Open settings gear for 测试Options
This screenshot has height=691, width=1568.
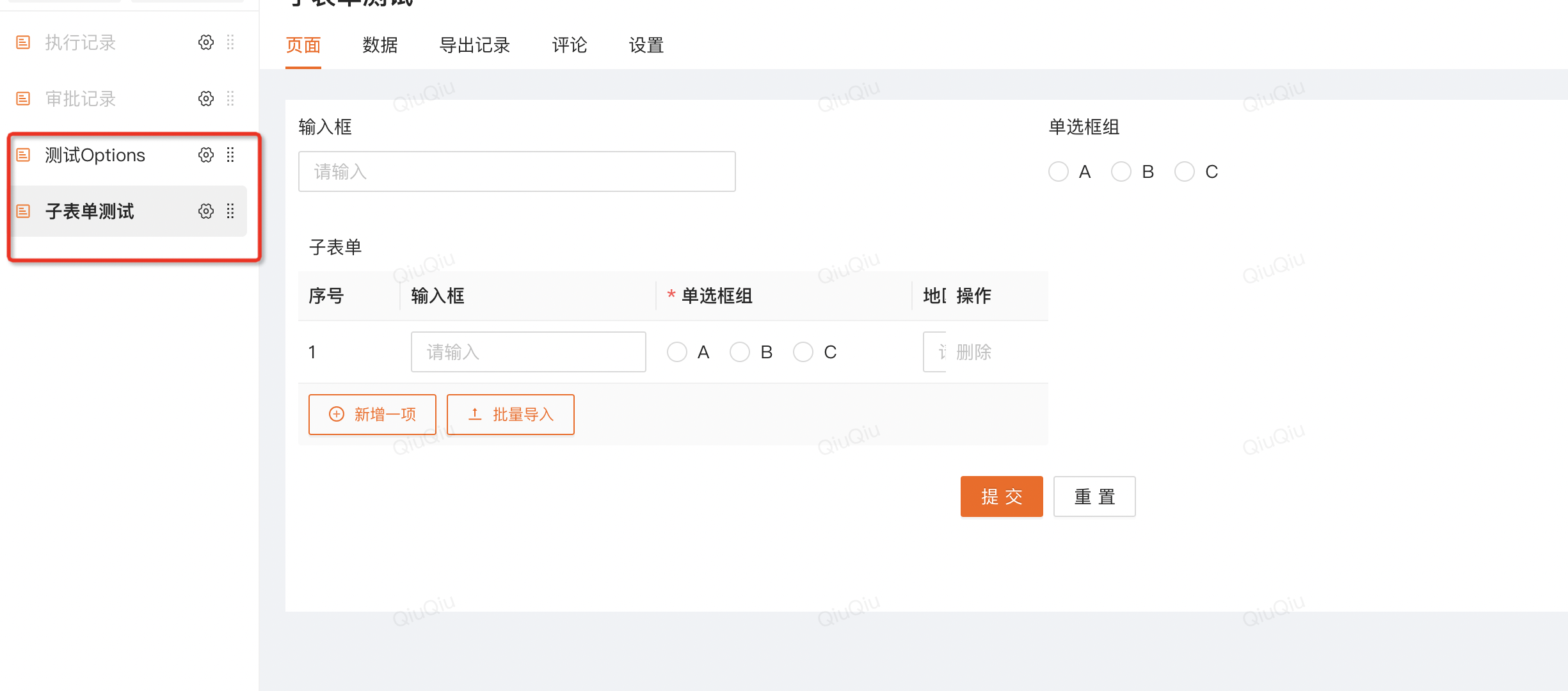coord(205,155)
